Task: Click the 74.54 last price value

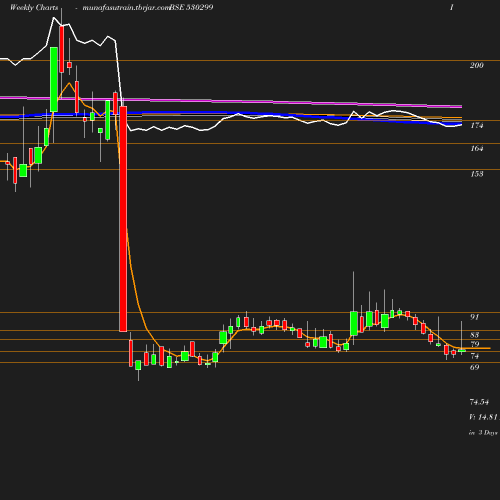Action: coord(479,402)
